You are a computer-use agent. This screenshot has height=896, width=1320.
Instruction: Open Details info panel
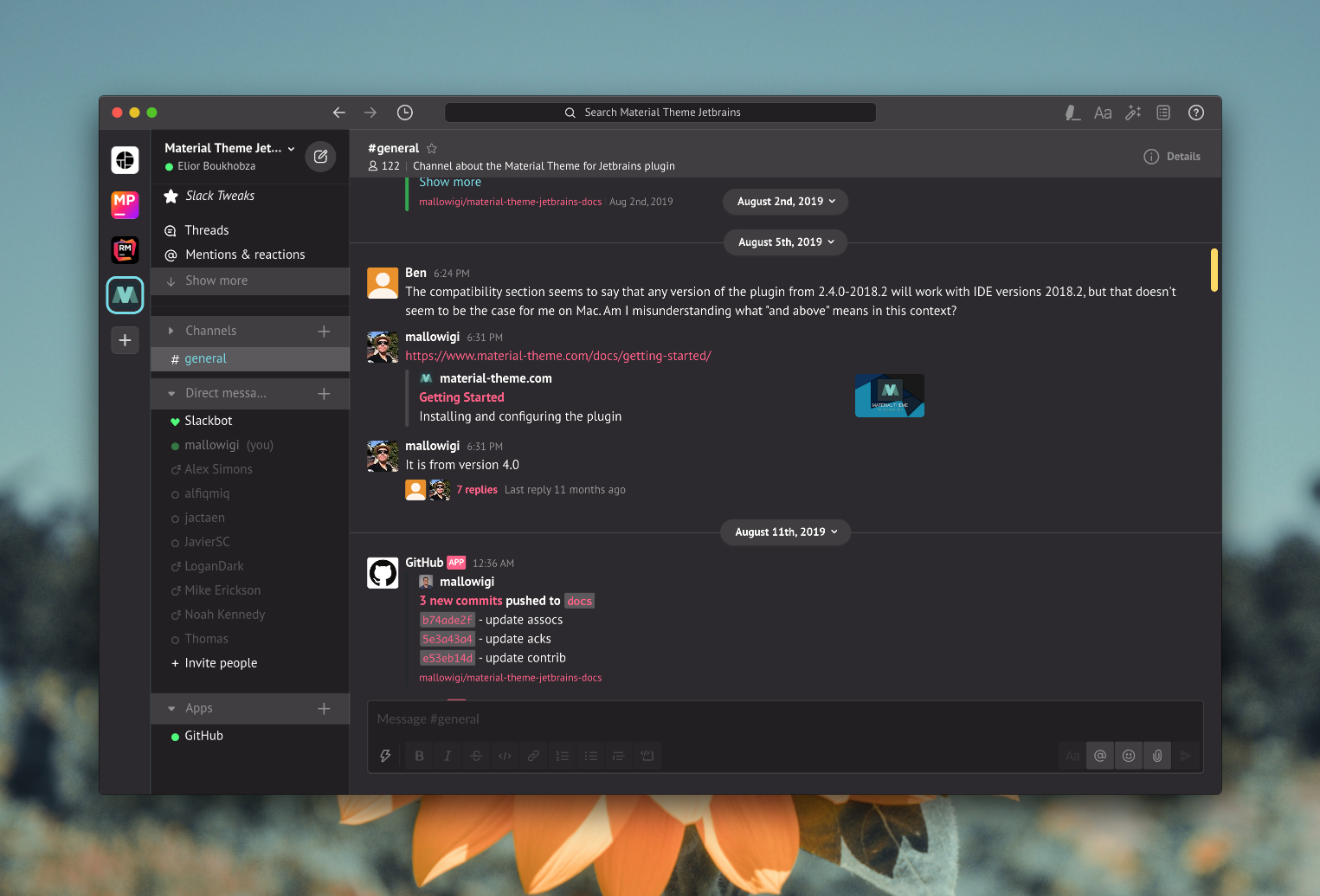click(1172, 157)
